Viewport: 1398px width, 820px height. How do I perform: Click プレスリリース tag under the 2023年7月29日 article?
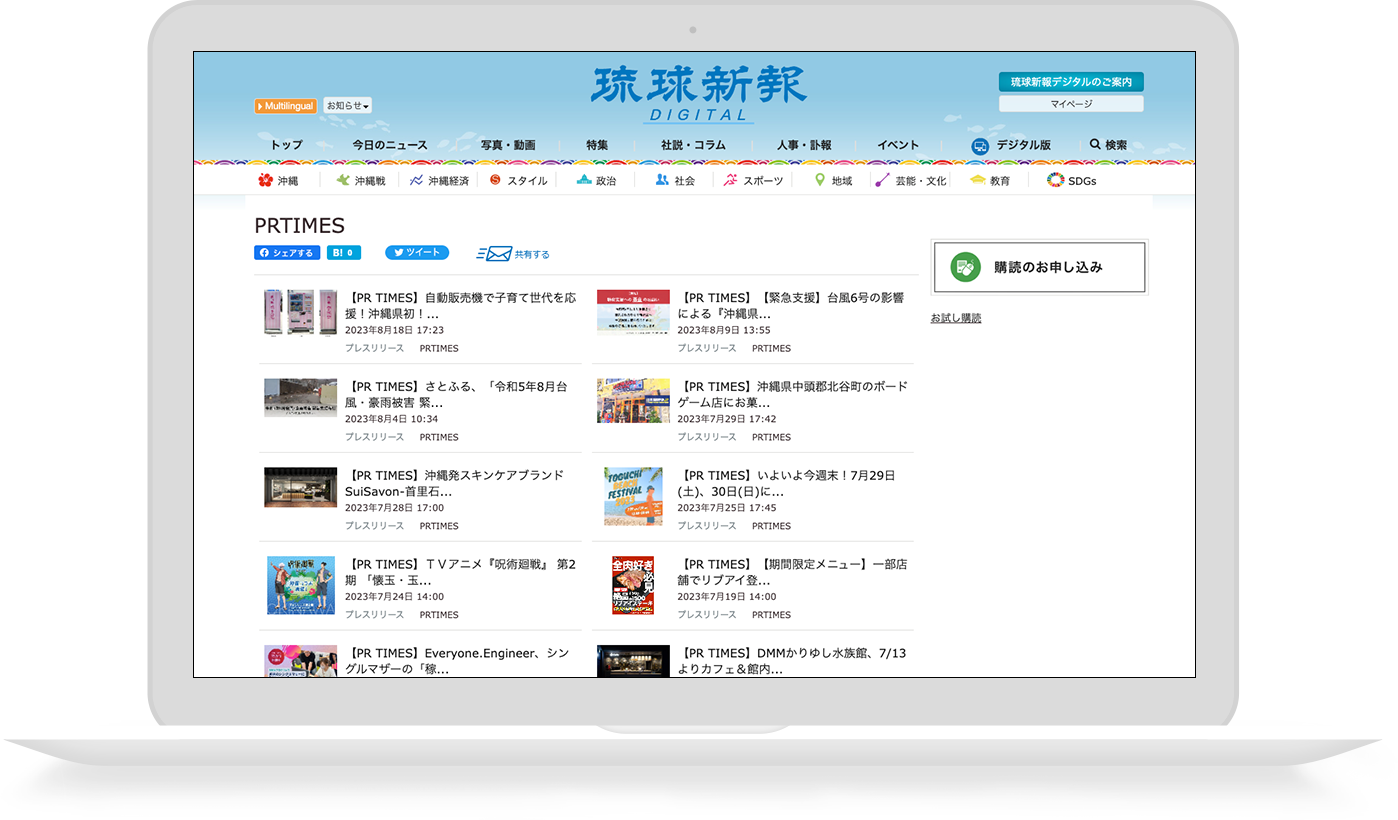point(707,437)
